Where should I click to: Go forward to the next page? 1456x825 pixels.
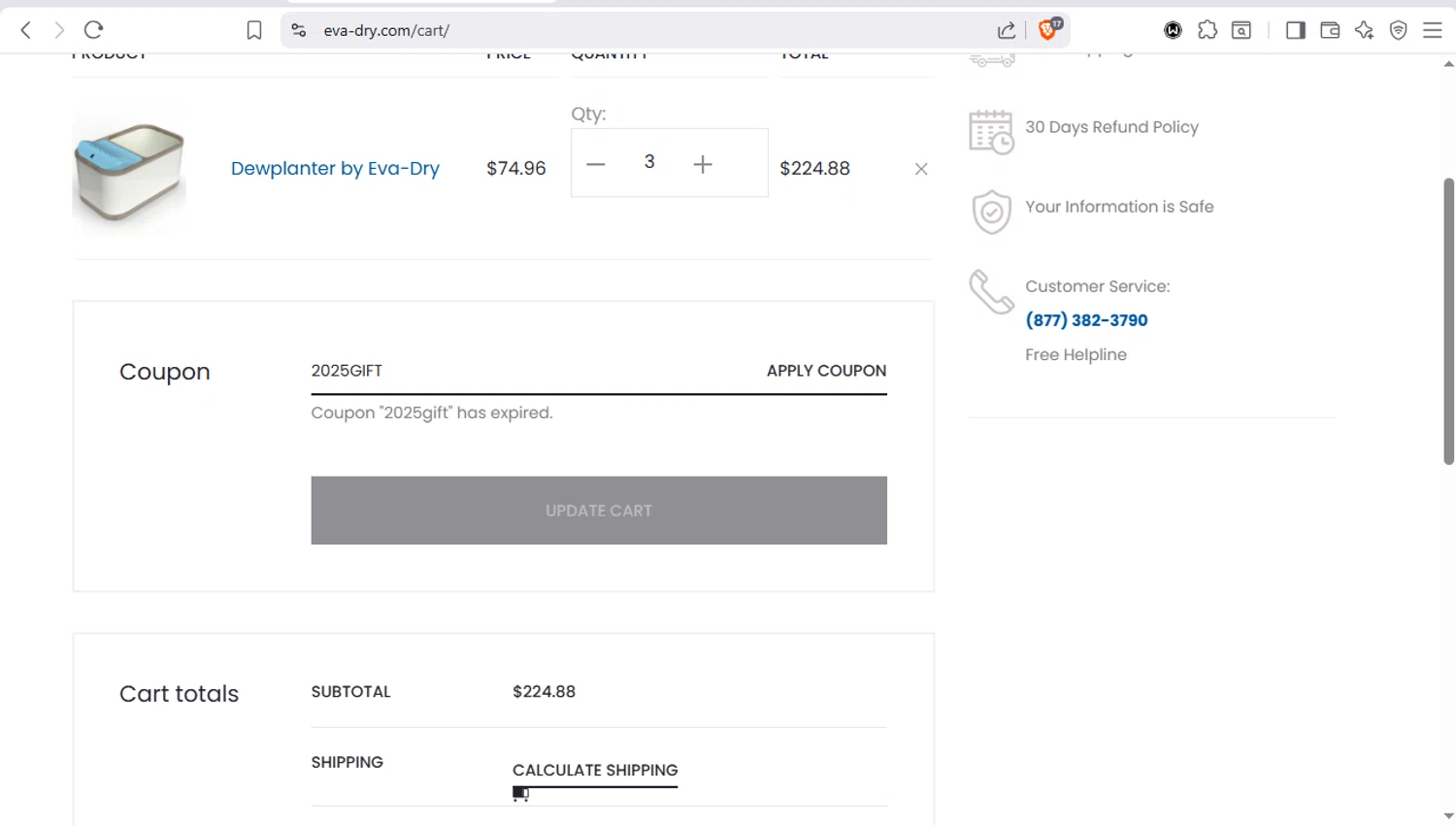click(x=59, y=30)
